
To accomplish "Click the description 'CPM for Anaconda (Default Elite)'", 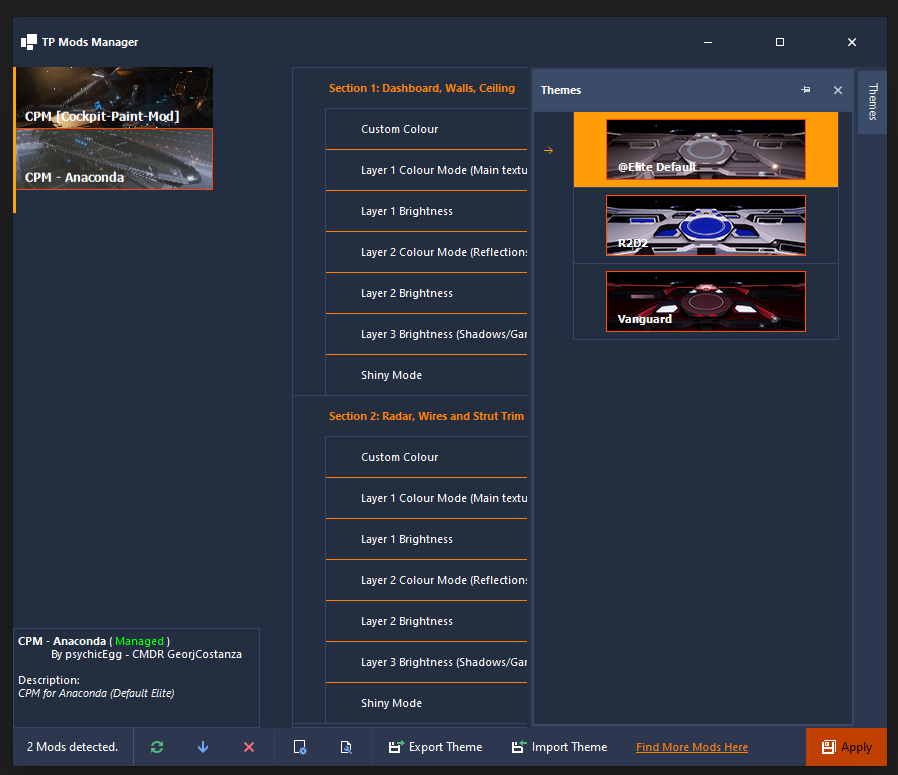I will [96, 693].
